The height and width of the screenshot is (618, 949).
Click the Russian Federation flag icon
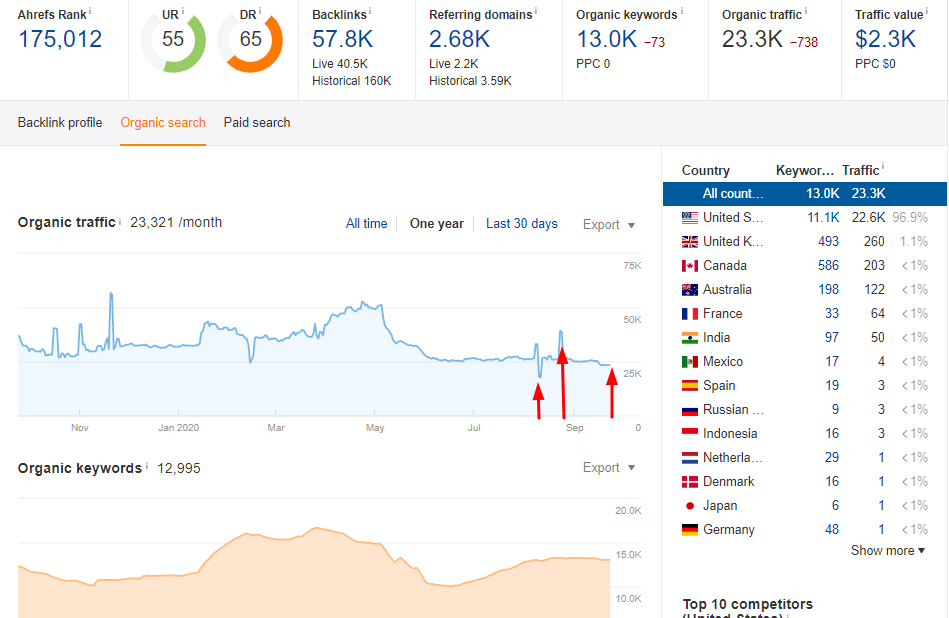pos(690,410)
